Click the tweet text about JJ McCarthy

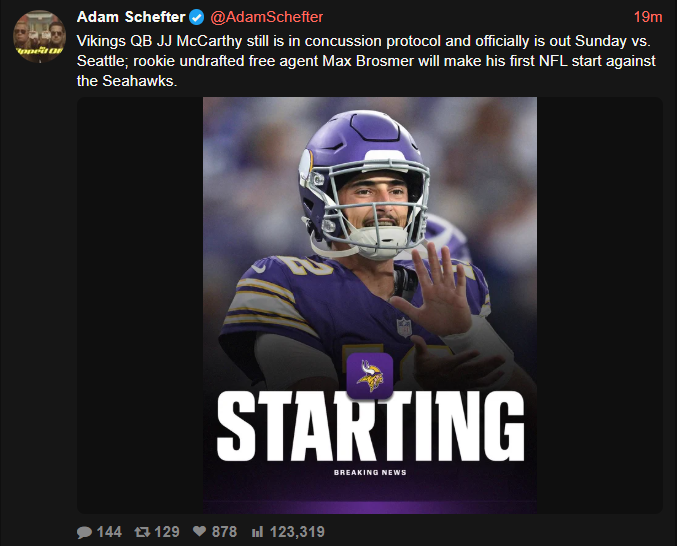tap(366, 61)
